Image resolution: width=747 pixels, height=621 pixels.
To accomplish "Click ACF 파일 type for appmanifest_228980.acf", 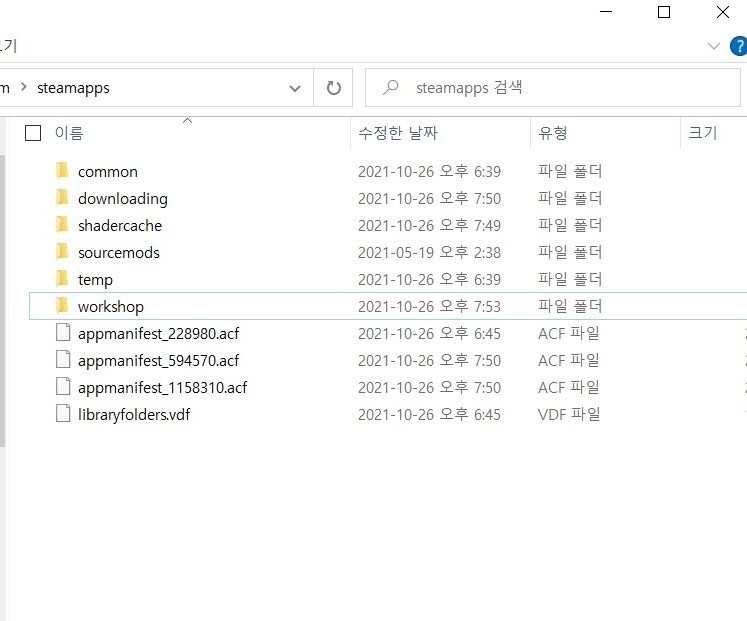I will click(568, 333).
